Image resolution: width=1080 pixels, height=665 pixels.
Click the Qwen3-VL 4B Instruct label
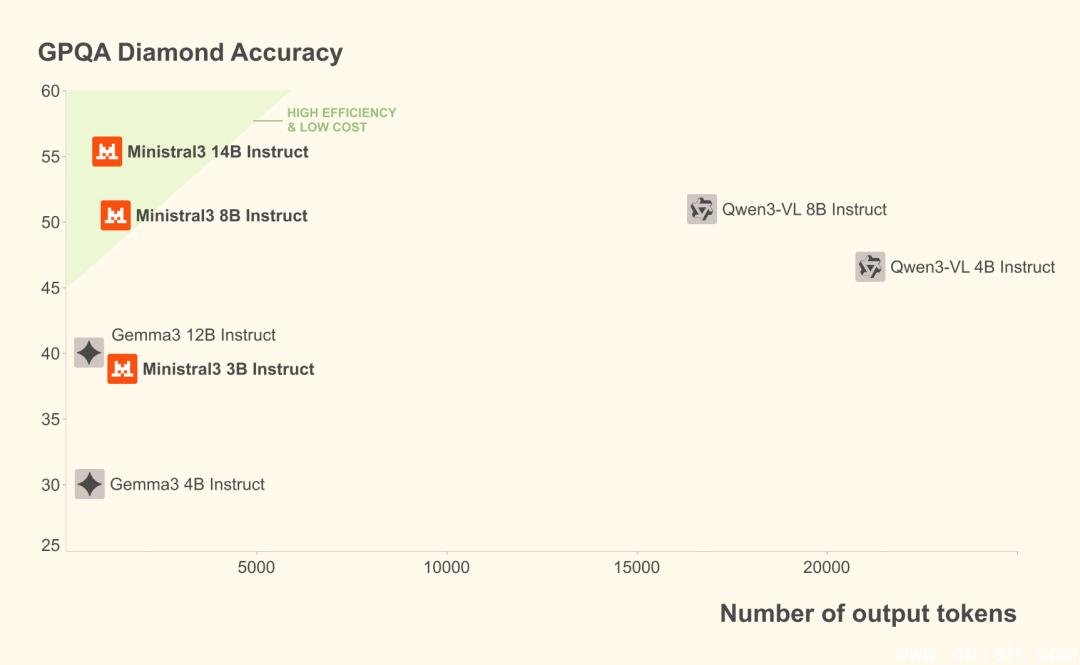coord(973,267)
